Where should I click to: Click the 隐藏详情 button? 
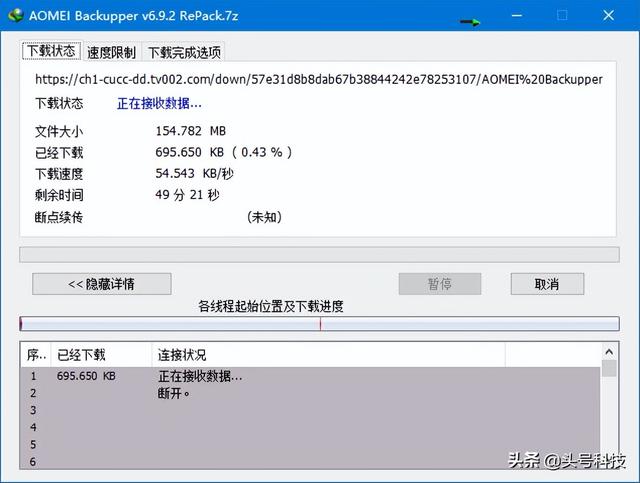(x=102, y=284)
